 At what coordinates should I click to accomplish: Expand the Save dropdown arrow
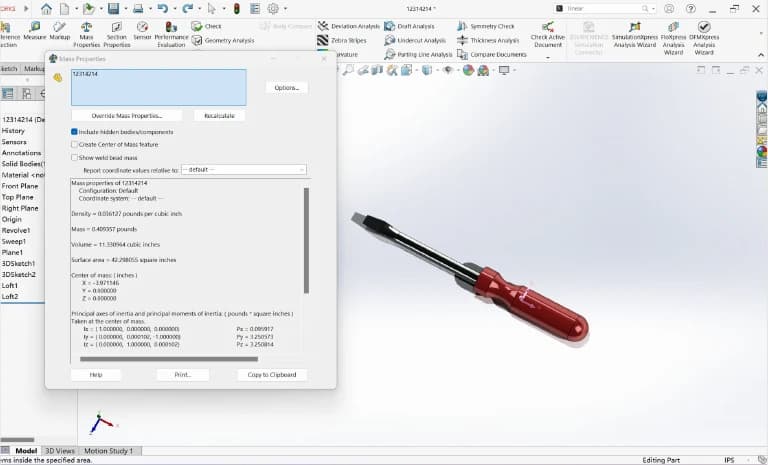pyautogui.click(x=126, y=8)
